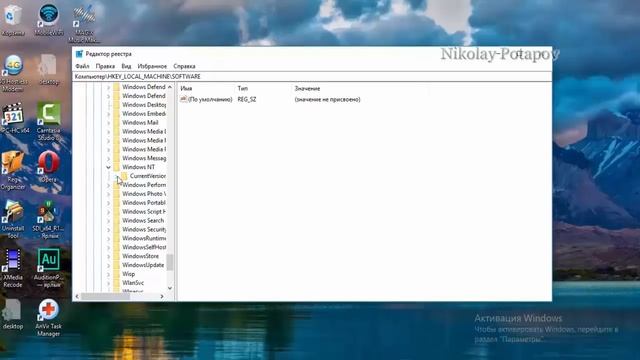Screen dimensions: 640x360
Task: Expand the WindowsUpdate key arrow
Action: click(x=108, y=265)
